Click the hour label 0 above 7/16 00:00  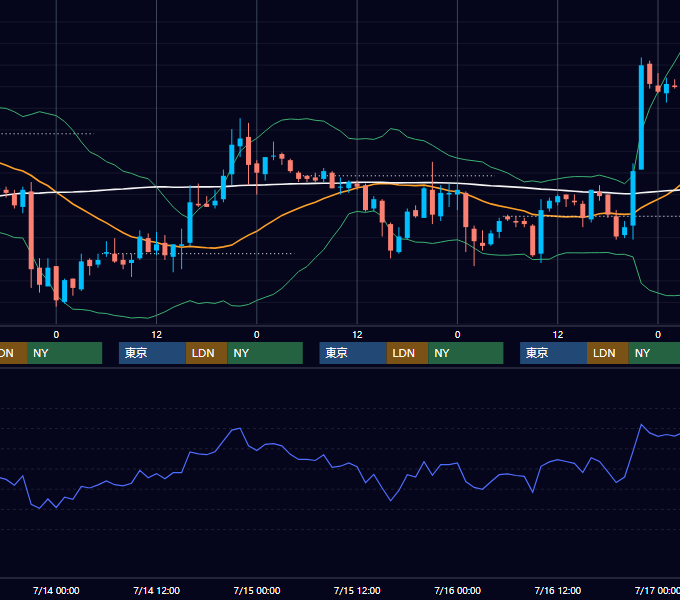pos(458,335)
